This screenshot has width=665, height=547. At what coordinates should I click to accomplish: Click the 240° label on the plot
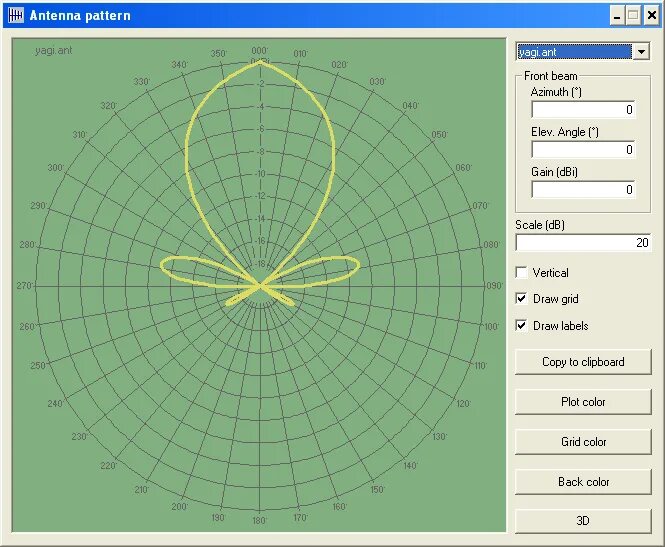(x=55, y=404)
